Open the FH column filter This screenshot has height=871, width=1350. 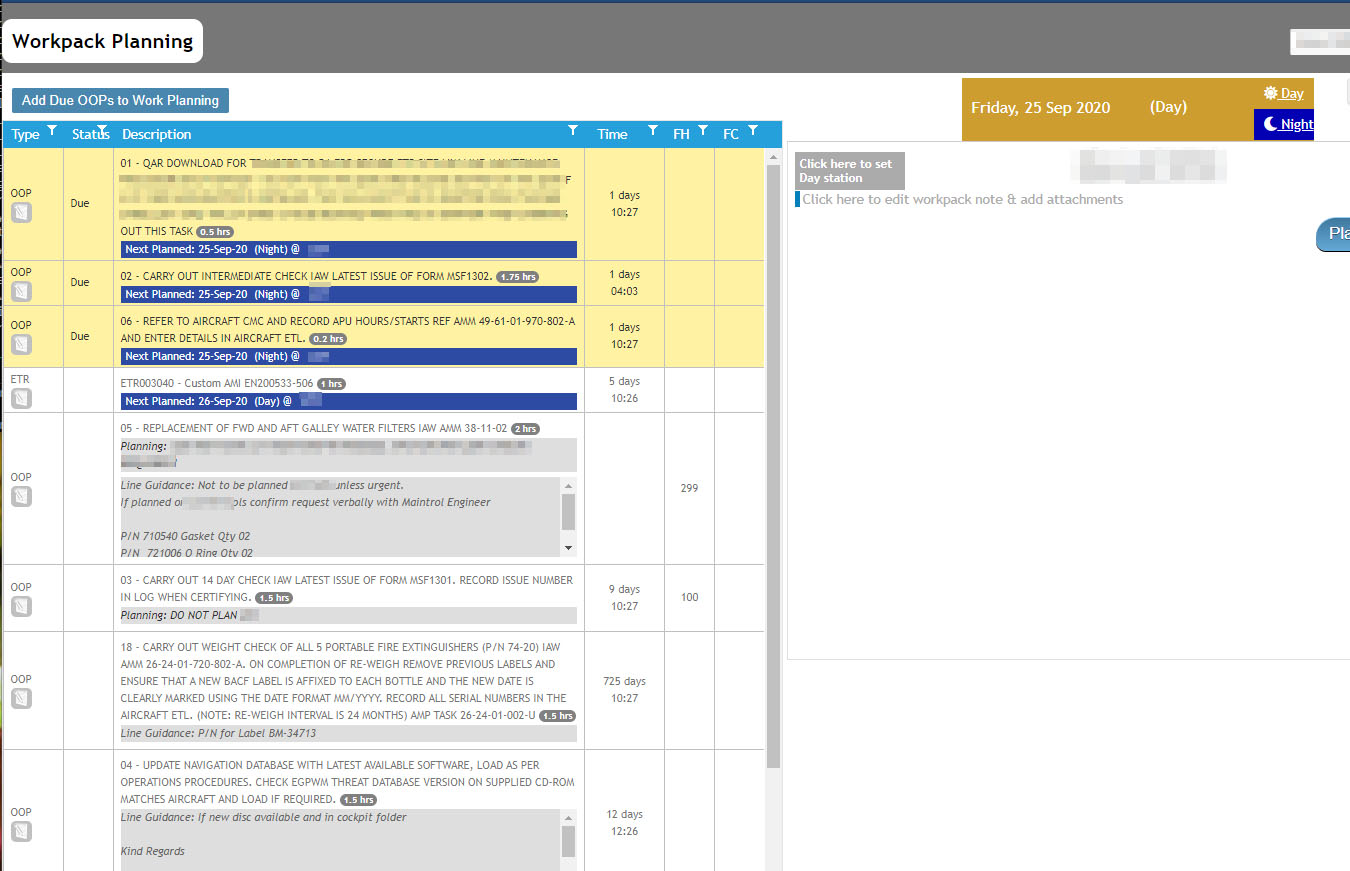point(703,131)
